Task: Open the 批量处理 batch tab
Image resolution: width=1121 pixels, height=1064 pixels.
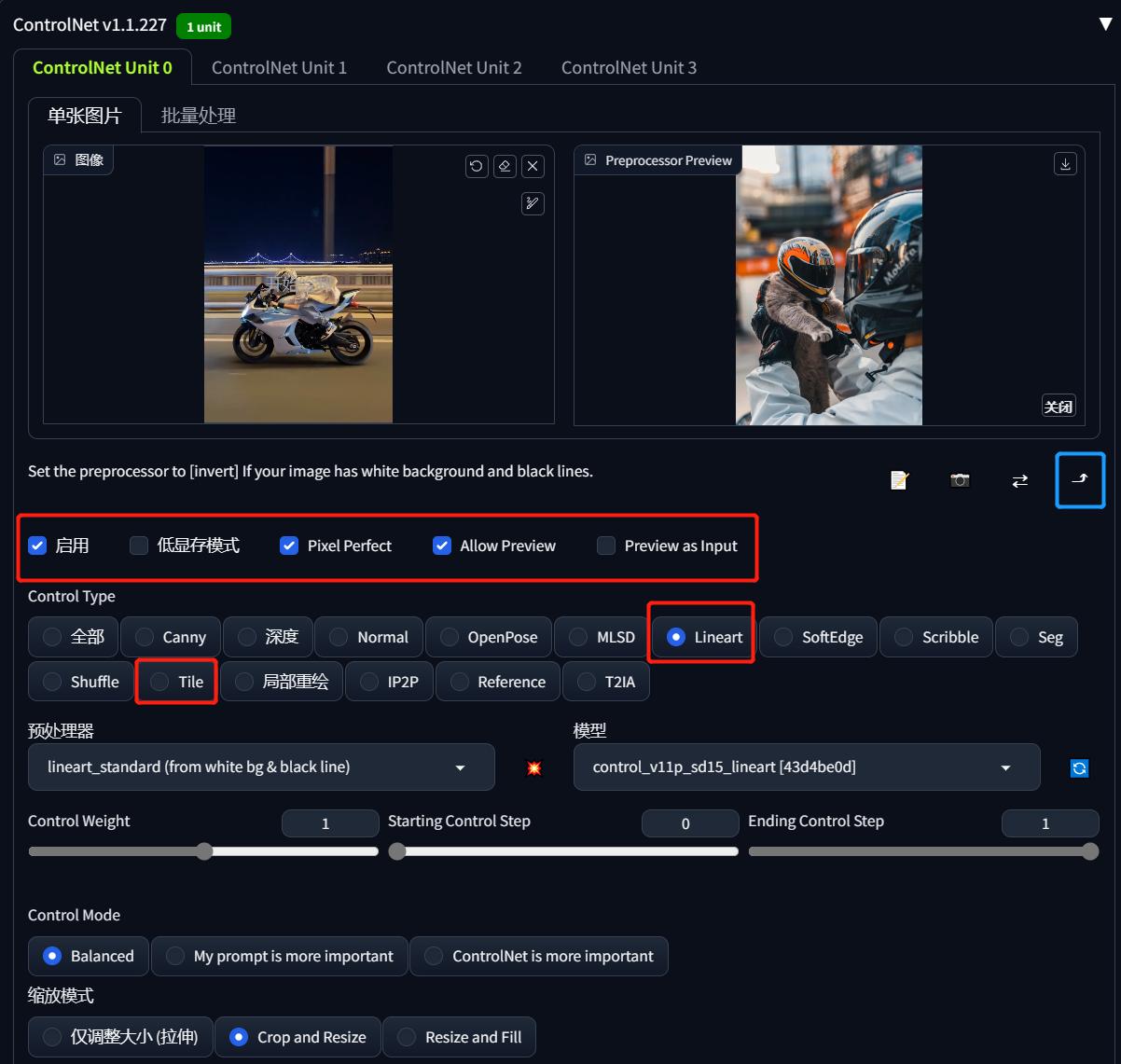Action: pos(198,116)
